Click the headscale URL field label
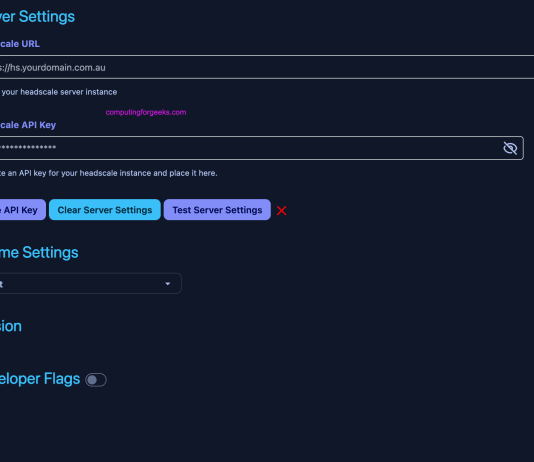The image size is (534, 462). coord(20,44)
